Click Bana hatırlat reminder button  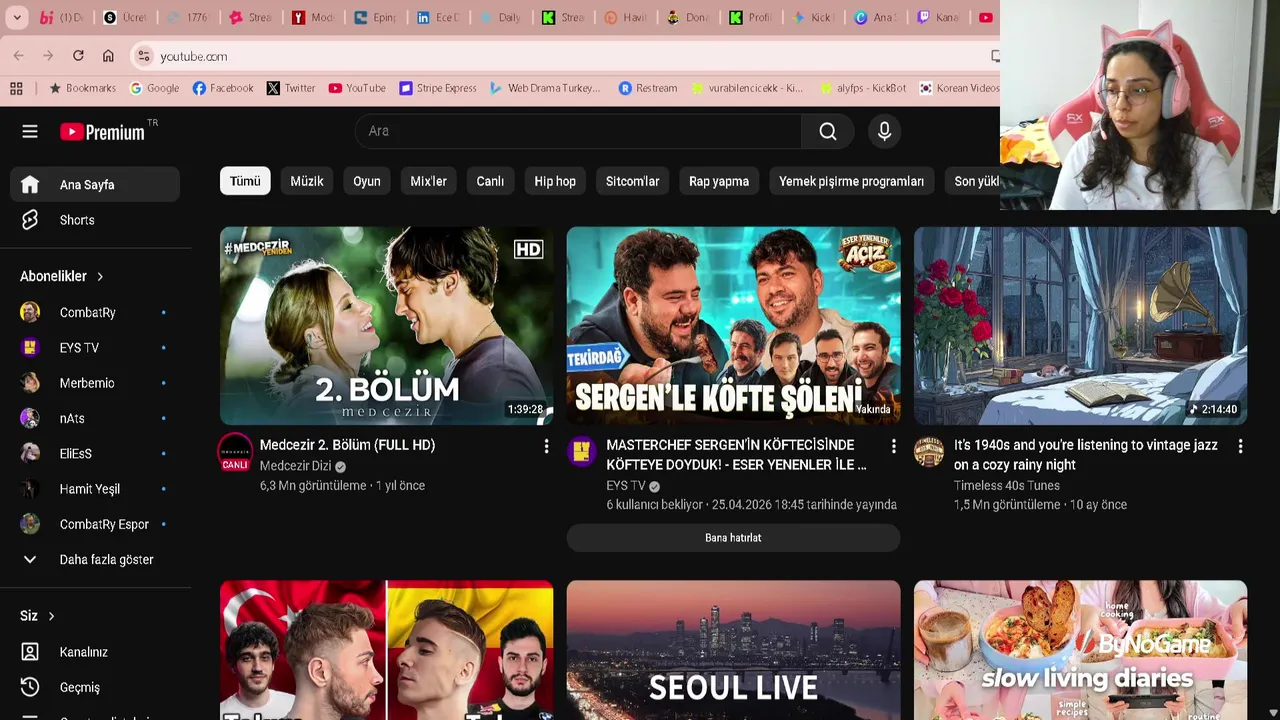click(x=733, y=538)
